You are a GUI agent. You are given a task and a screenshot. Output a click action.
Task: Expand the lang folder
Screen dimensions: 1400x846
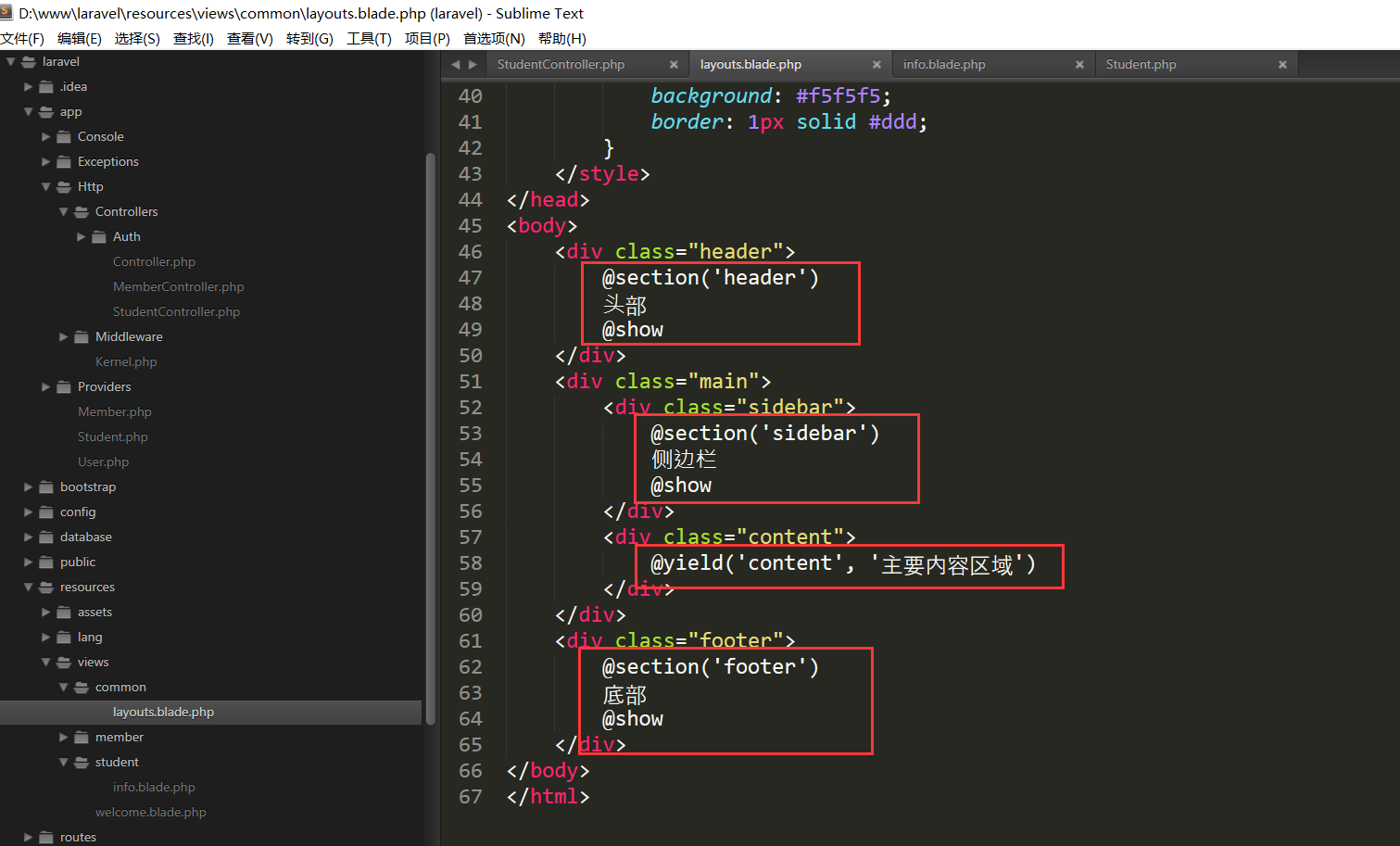coord(45,637)
